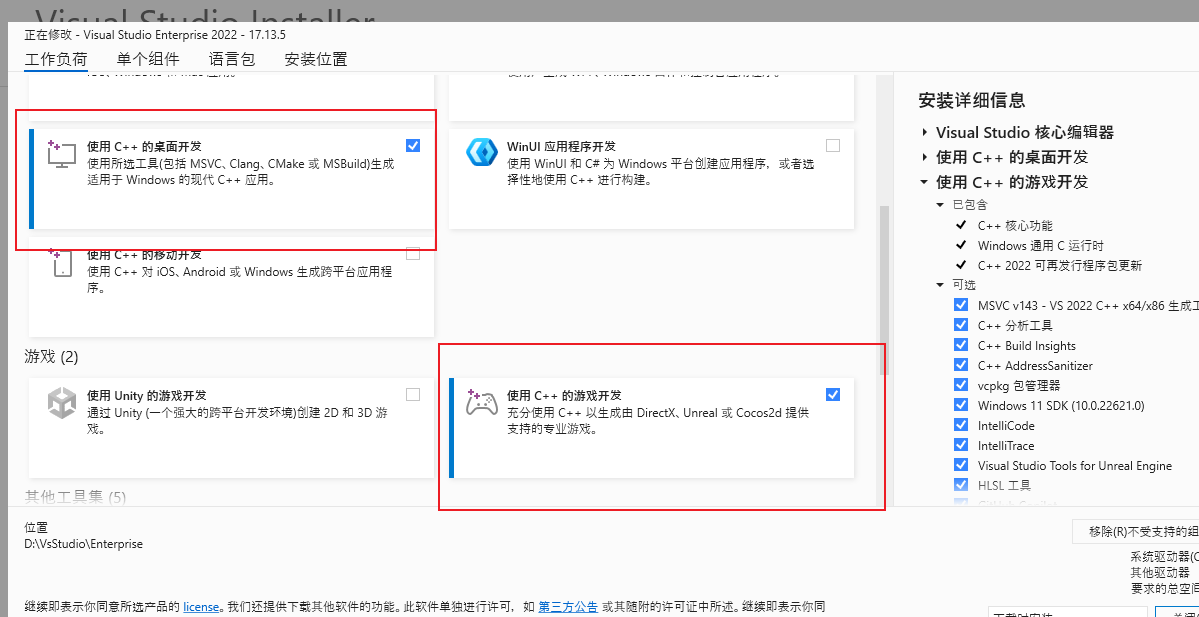Toggle Windows 11 SDK (10.0.22621.0) checkbox
The height and width of the screenshot is (617, 1199).
961,405
